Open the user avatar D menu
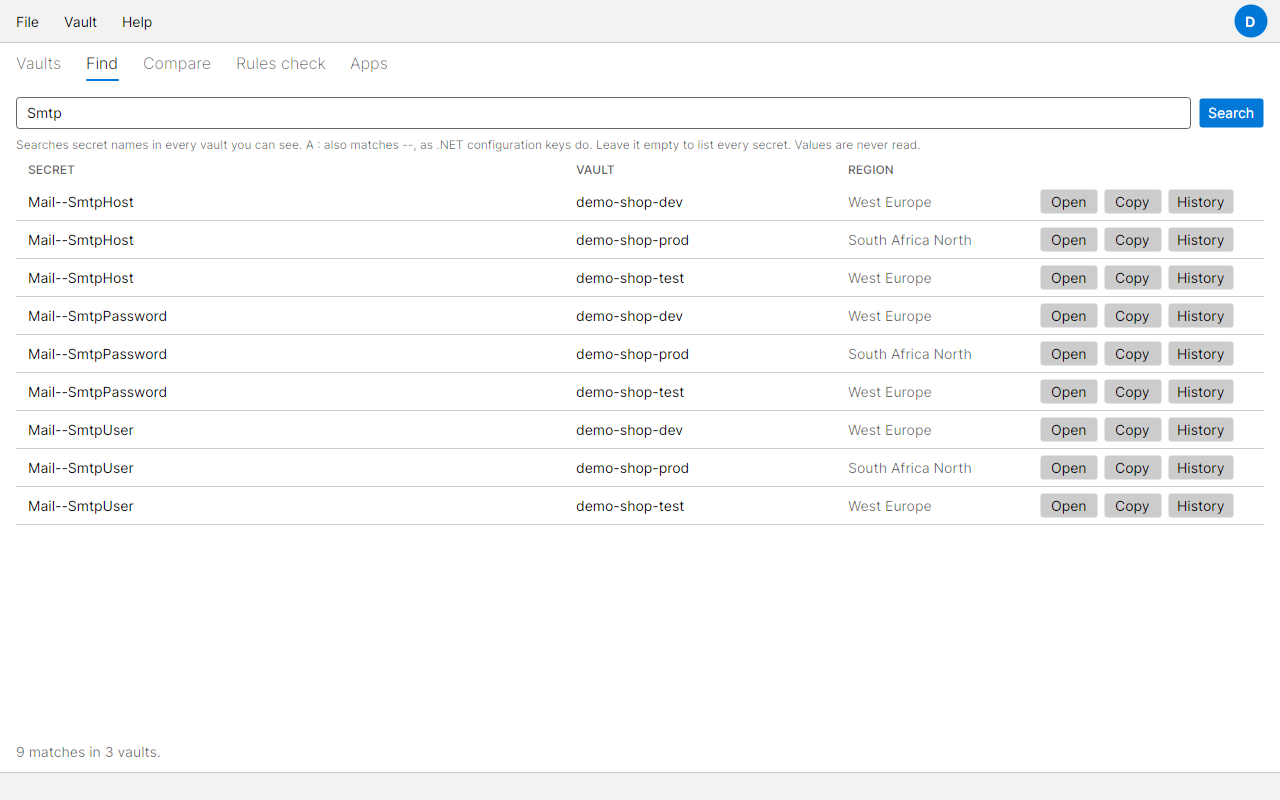Viewport: 1280px width, 800px height. tap(1250, 21)
